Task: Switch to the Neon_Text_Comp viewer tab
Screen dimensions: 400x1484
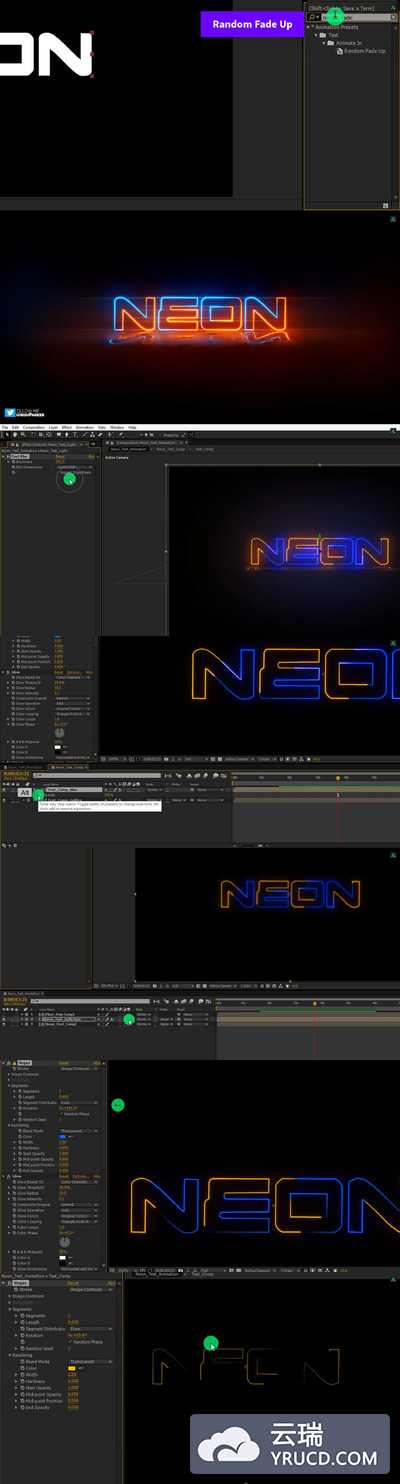Action: click(170, 449)
